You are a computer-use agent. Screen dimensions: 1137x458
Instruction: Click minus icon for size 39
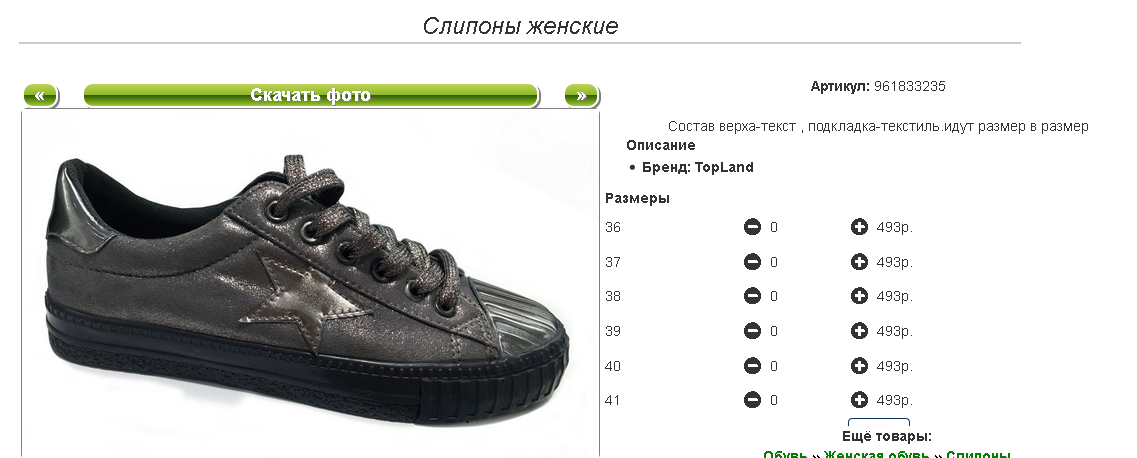[752, 331]
